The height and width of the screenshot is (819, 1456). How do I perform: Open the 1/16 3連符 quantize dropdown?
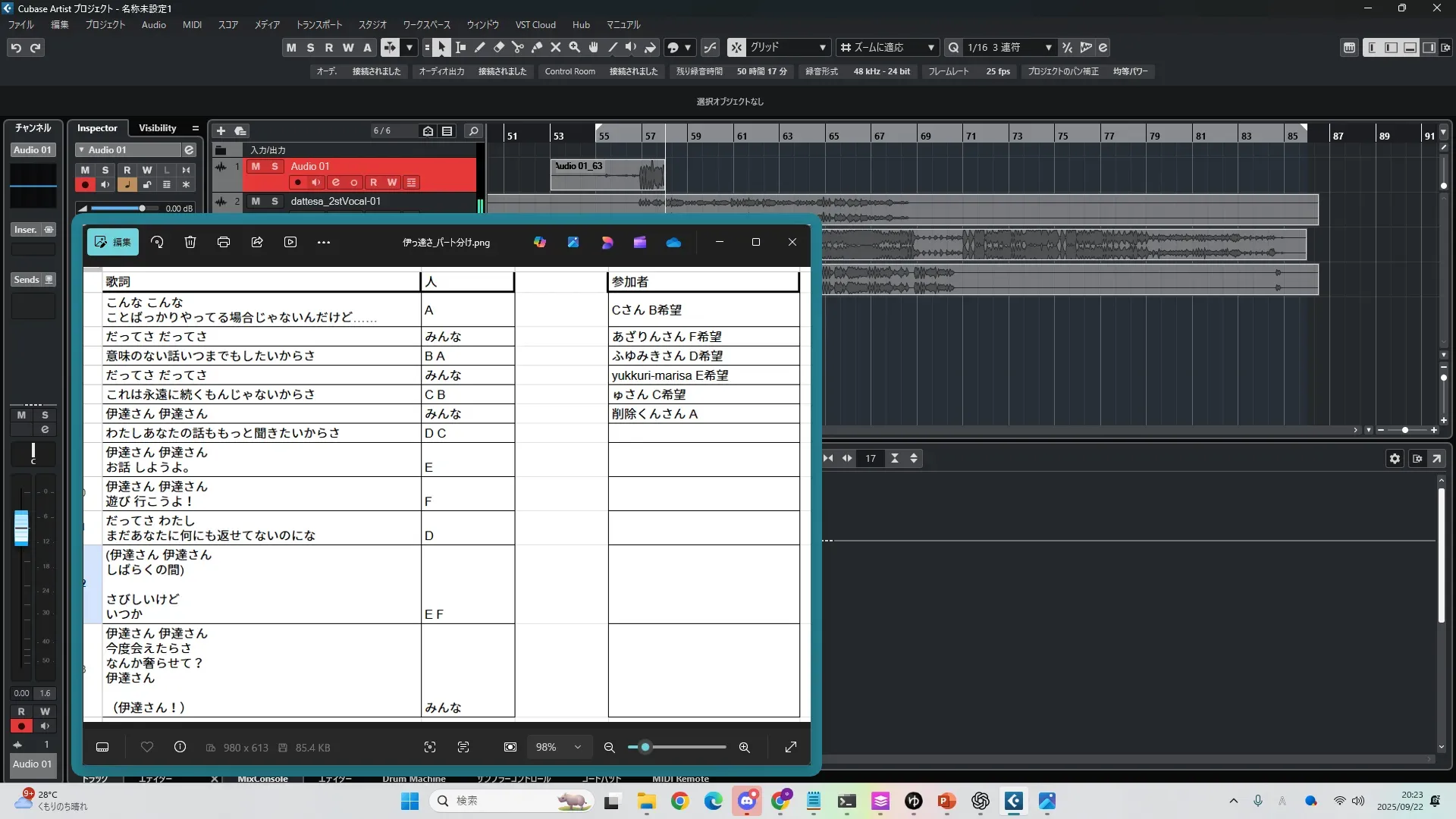tap(1048, 48)
